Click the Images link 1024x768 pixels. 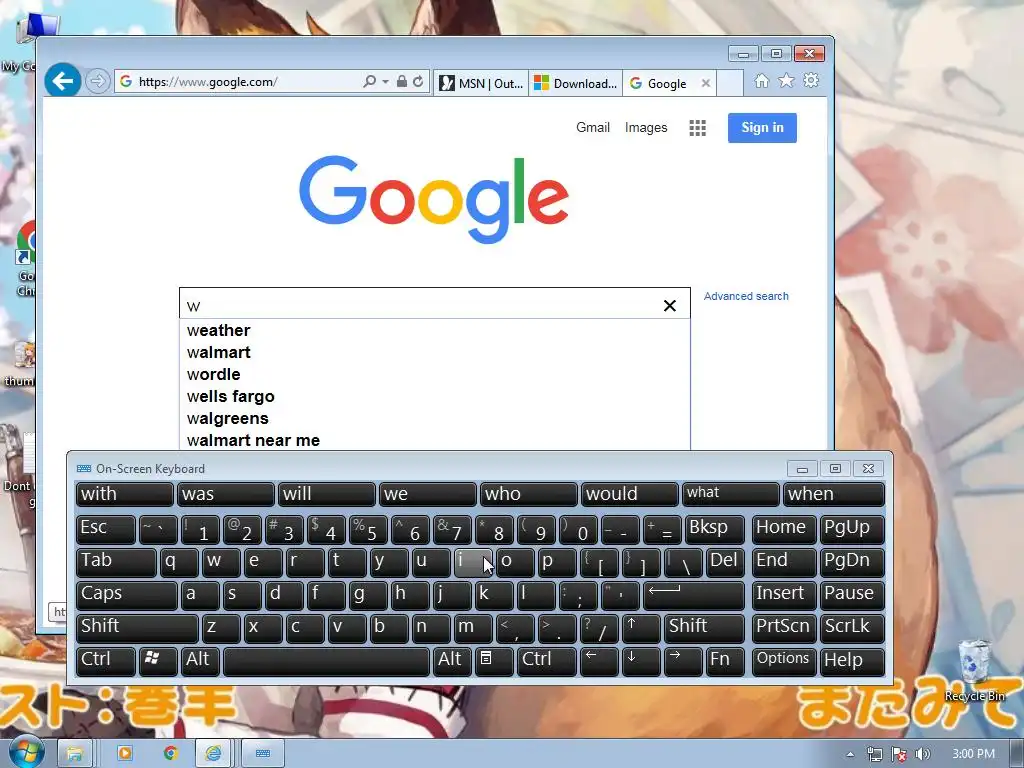646,127
